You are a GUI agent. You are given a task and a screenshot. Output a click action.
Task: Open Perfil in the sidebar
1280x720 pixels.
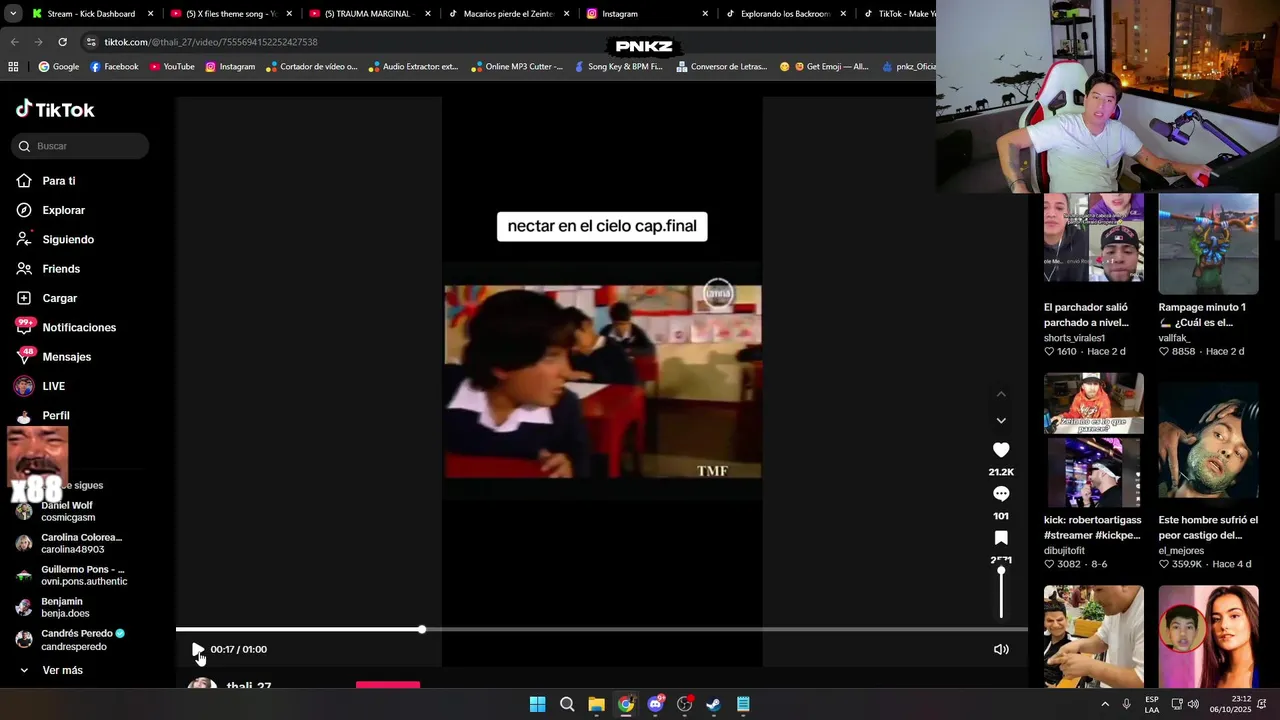point(43,415)
